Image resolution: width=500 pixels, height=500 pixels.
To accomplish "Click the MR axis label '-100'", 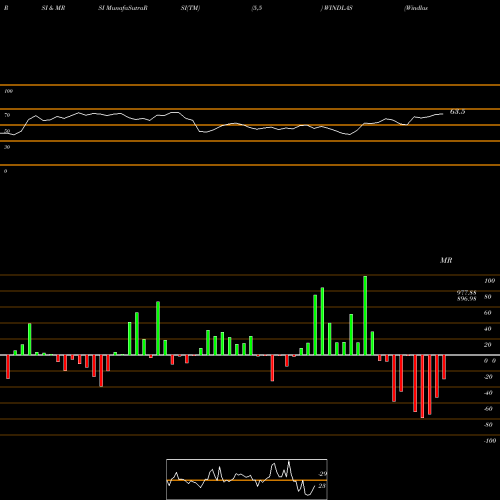I will pos(490,441).
